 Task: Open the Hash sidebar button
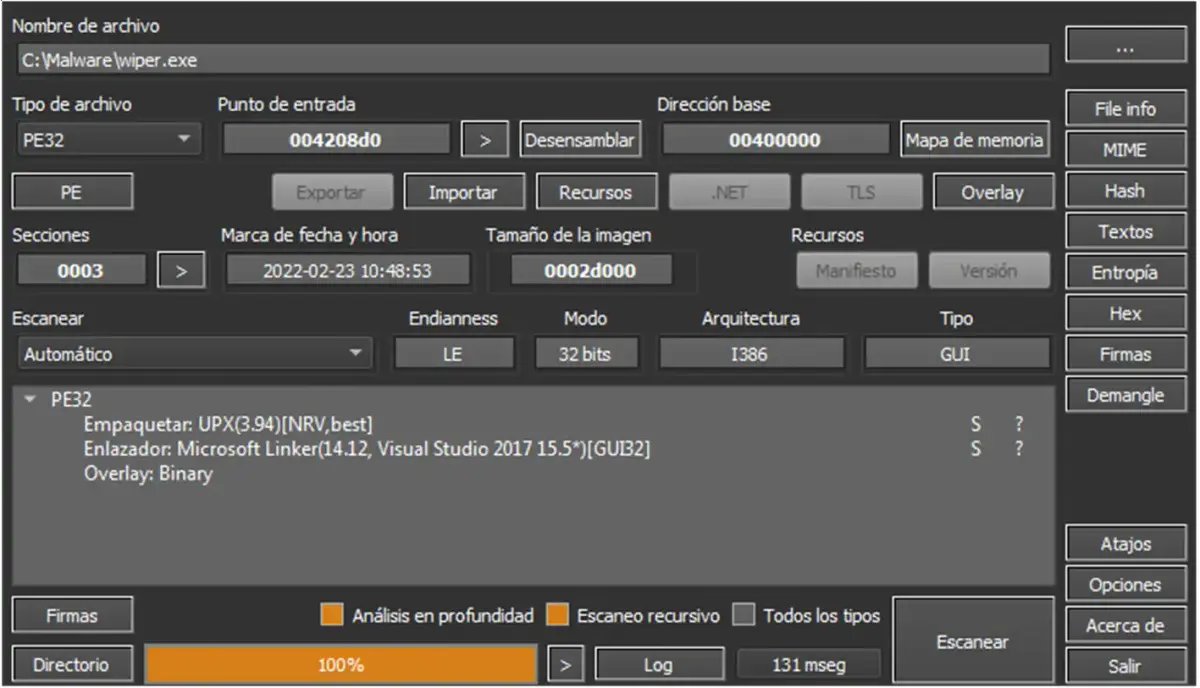pos(1125,191)
